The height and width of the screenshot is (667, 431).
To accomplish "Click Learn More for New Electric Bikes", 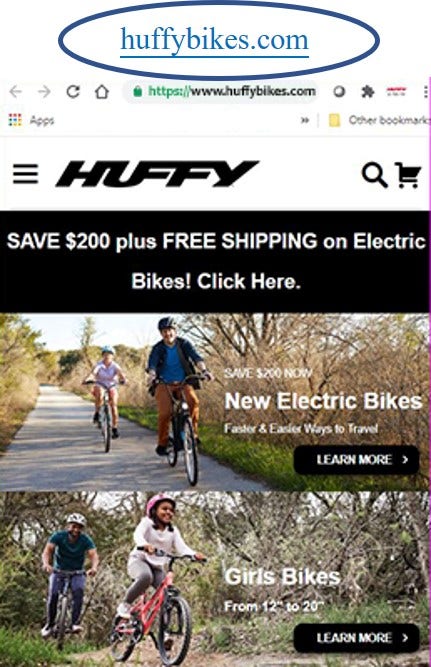I will coord(357,459).
